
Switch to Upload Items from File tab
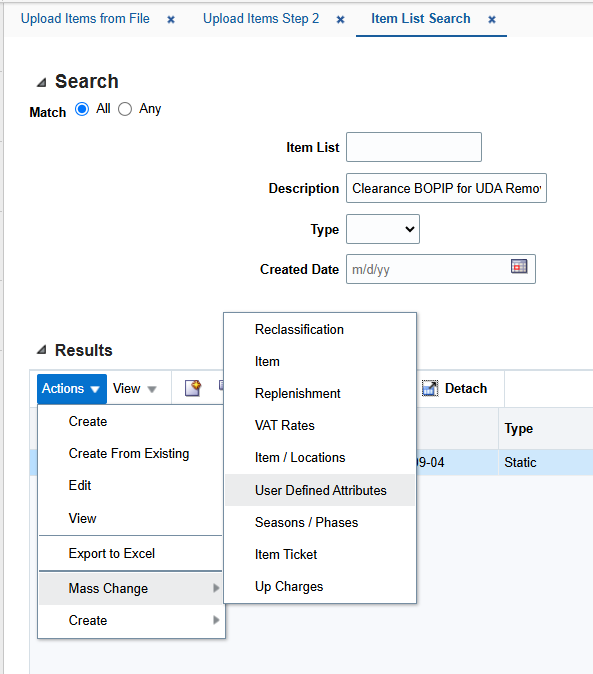tap(85, 19)
